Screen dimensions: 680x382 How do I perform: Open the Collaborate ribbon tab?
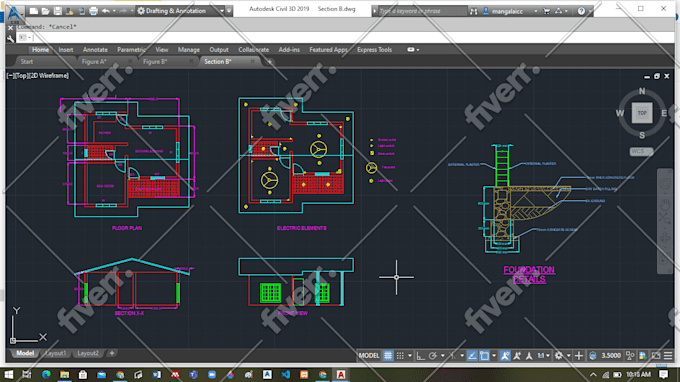(254, 50)
